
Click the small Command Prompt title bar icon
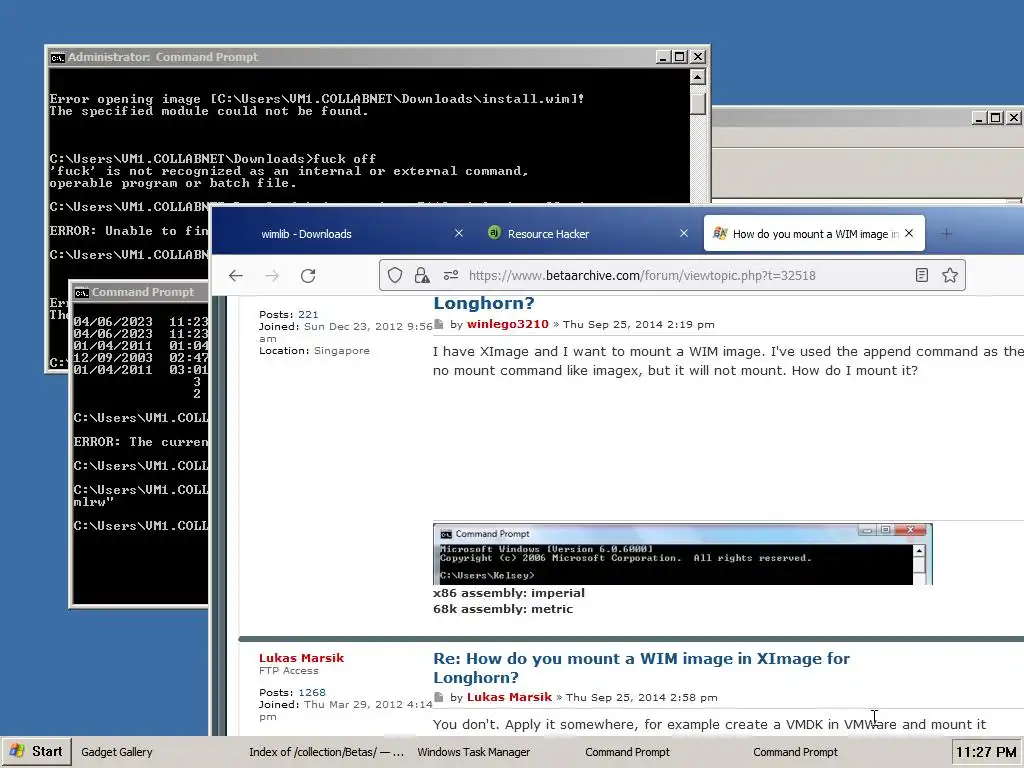[x=82, y=293]
